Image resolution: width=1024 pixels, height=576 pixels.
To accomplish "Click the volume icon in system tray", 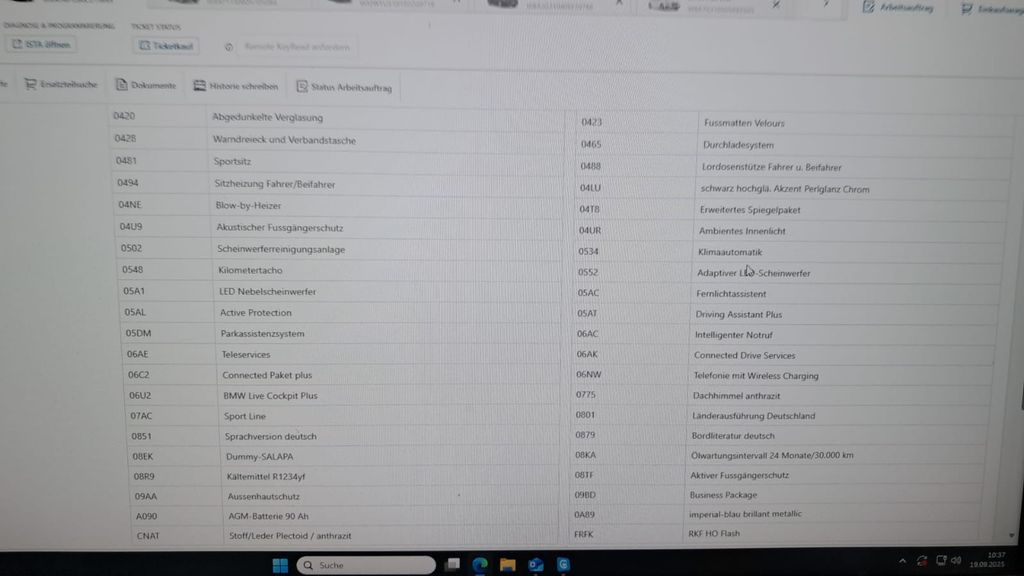I will coord(956,560).
